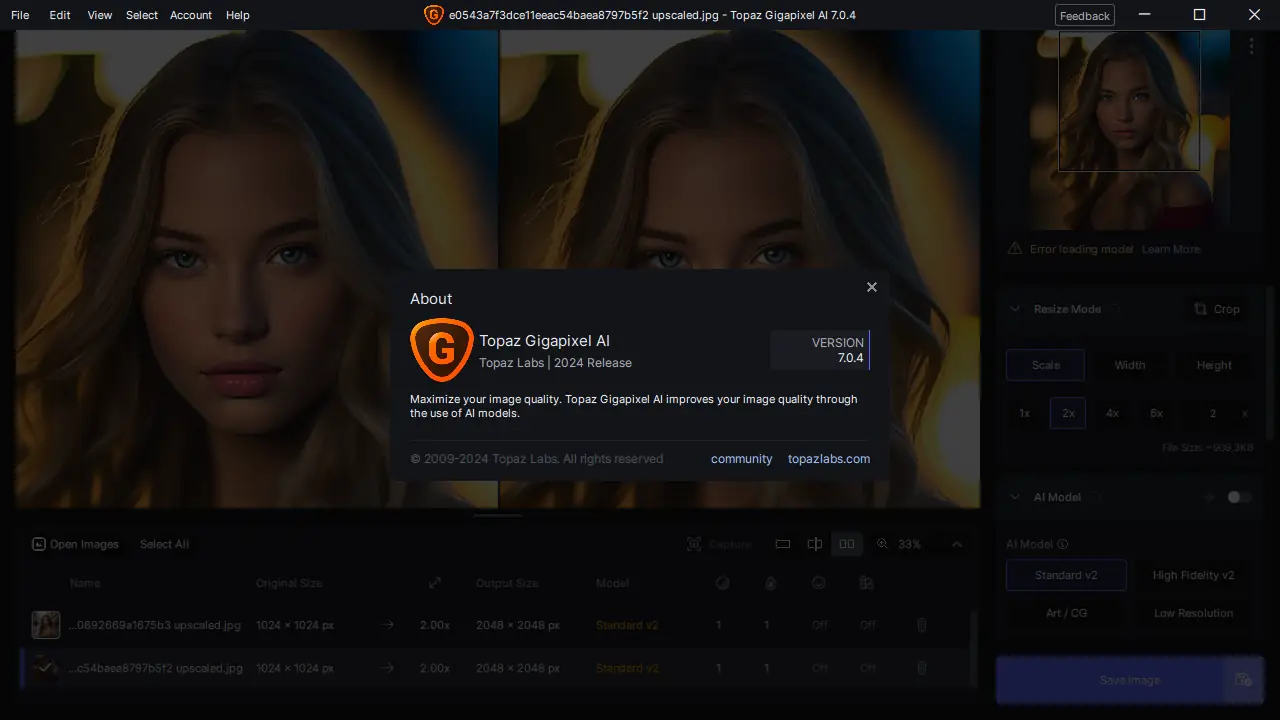1280x720 pixels.
Task: Click the Feedback button
Action: pyautogui.click(x=1085, y=15)
